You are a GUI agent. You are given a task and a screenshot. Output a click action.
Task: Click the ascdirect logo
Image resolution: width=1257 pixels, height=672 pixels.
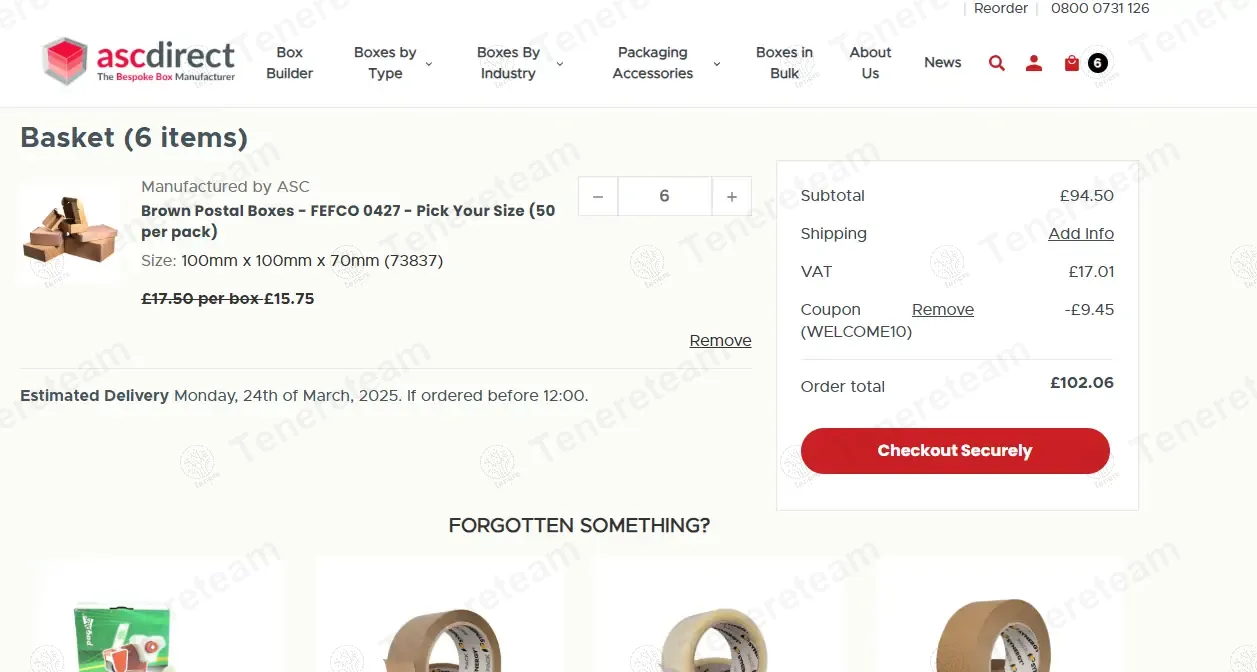(x=139, y=61)
